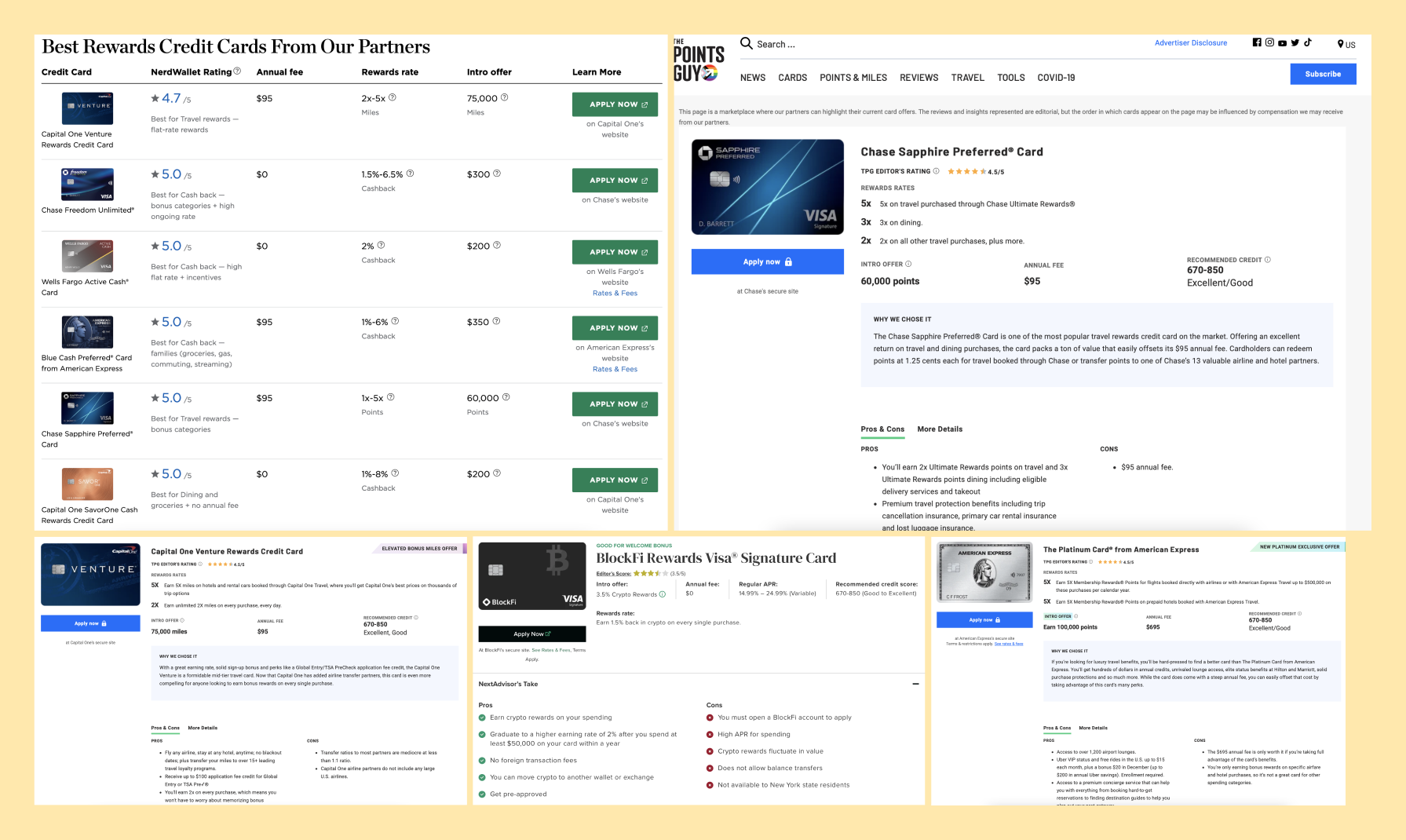Viewport: 1406px width, 840px height.
Task: Open Advertiser Disclosure link
Action: 1191,43
